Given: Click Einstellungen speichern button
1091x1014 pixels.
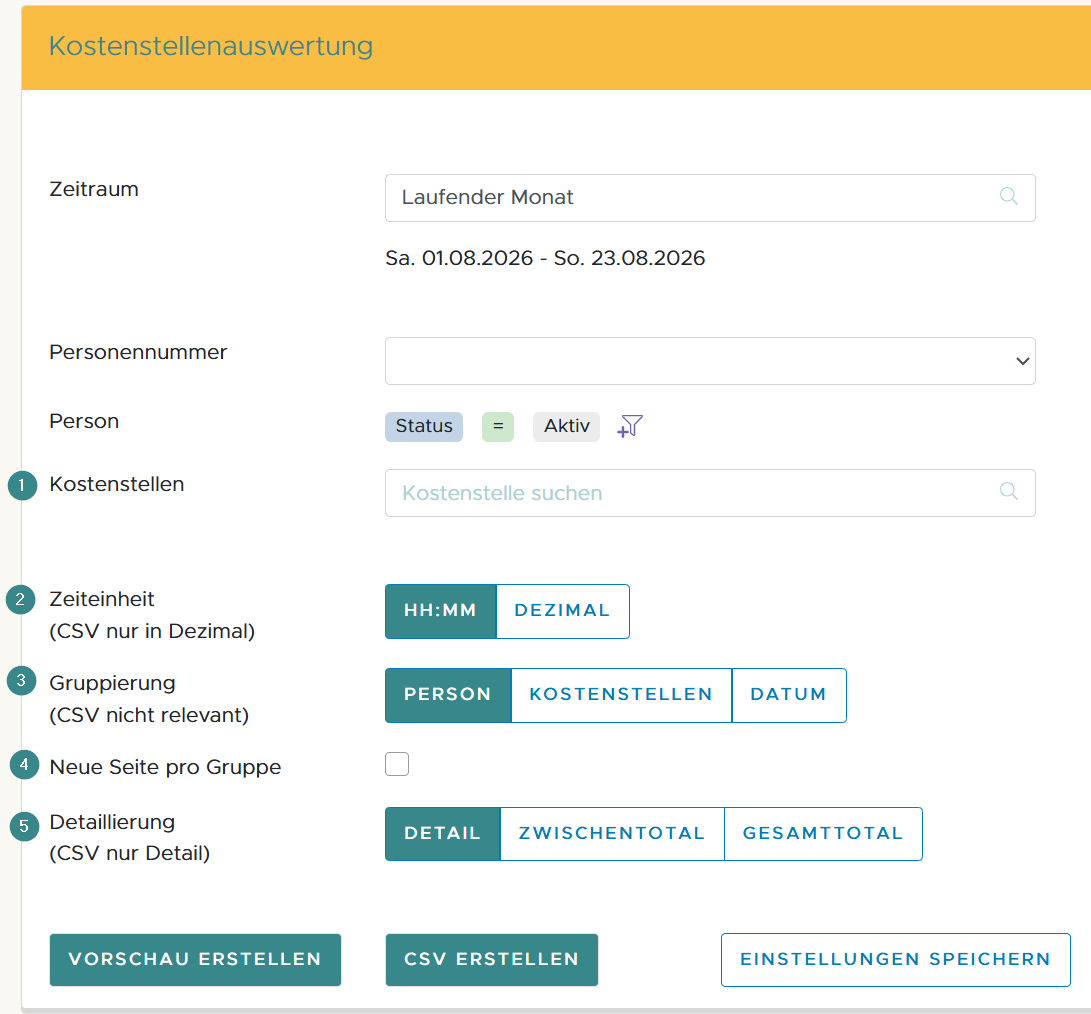Looking at the screenshot, I should (x=895, y=960).
